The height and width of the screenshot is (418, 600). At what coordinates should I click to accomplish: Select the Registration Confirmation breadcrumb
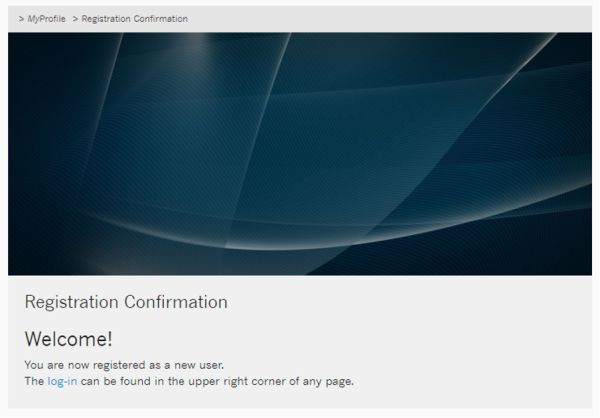coord(134,19)
